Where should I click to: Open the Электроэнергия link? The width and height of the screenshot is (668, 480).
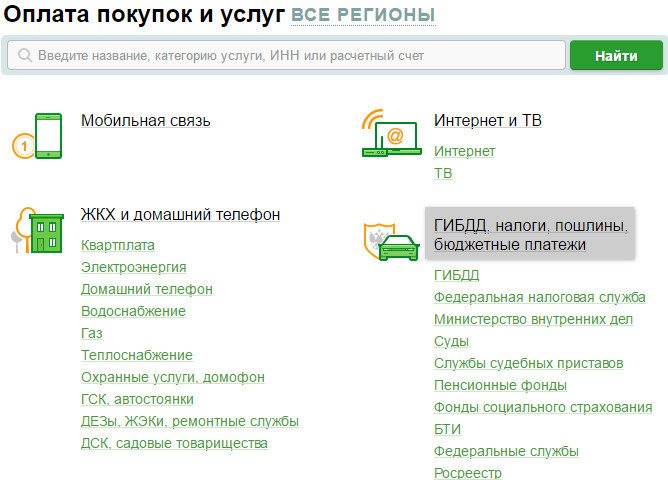134,267
